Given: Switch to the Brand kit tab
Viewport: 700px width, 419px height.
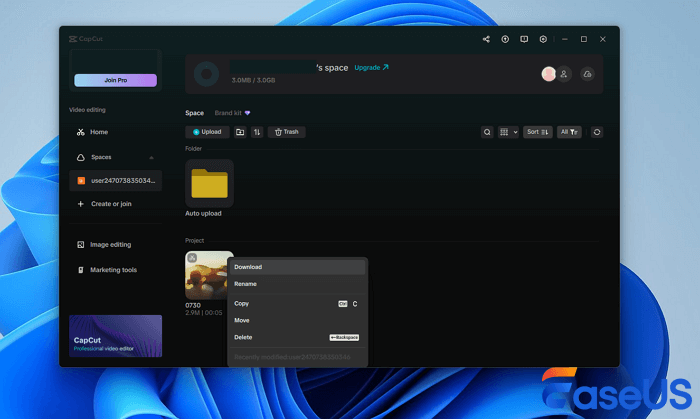Looking at the screenshot, I should (x=232, y=113).
